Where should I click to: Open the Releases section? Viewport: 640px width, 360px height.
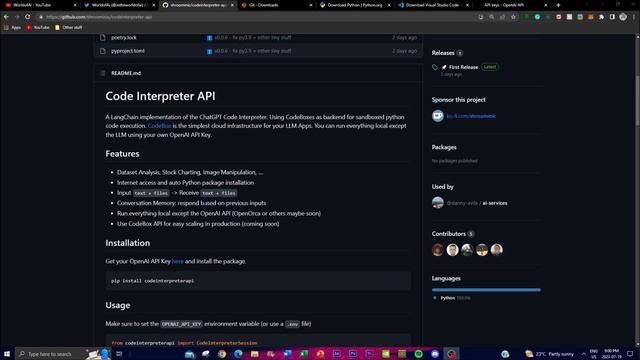point(443,53)
